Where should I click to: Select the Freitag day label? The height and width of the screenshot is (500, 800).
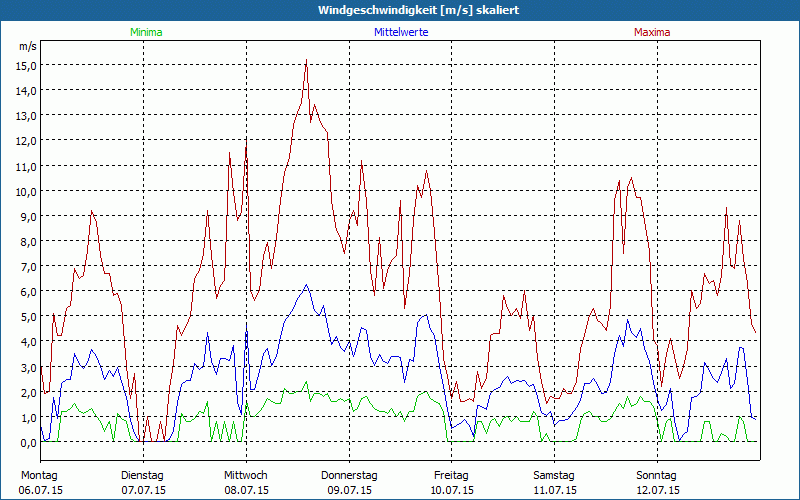coord(452,475)
